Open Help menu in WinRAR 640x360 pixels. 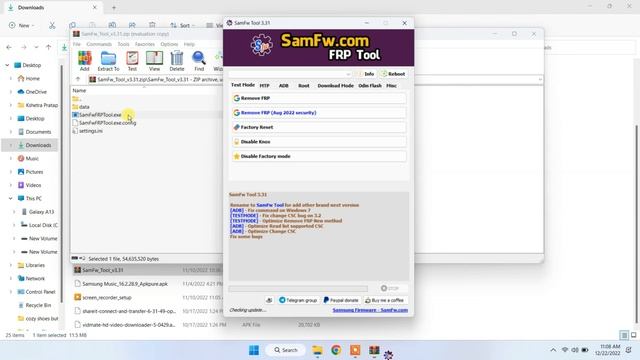(x=189, y=44)
